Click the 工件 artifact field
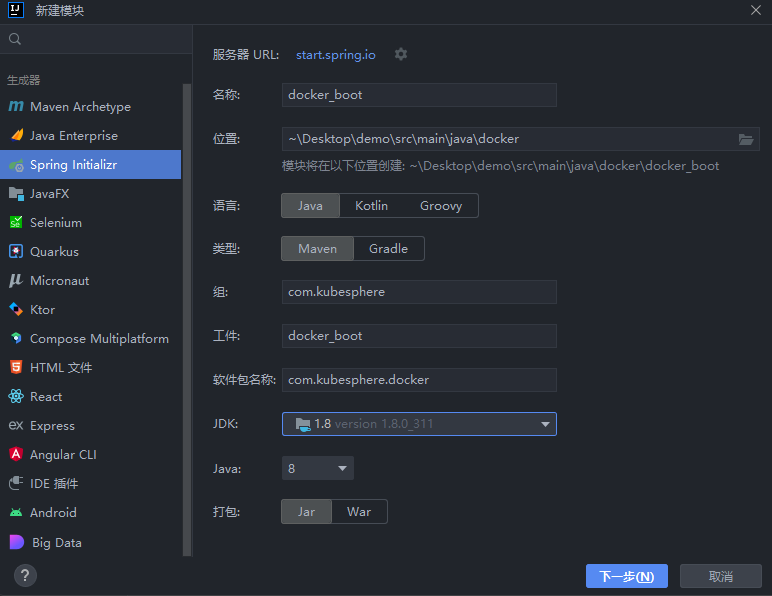772x596 pixels. point(419,336)
